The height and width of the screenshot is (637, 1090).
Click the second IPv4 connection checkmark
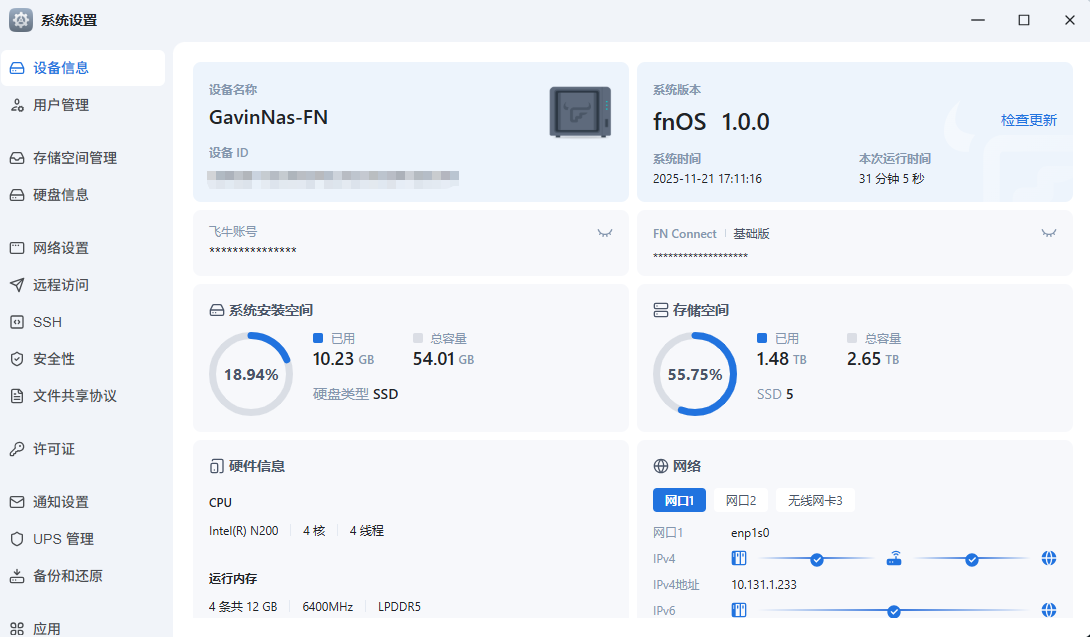972,560
